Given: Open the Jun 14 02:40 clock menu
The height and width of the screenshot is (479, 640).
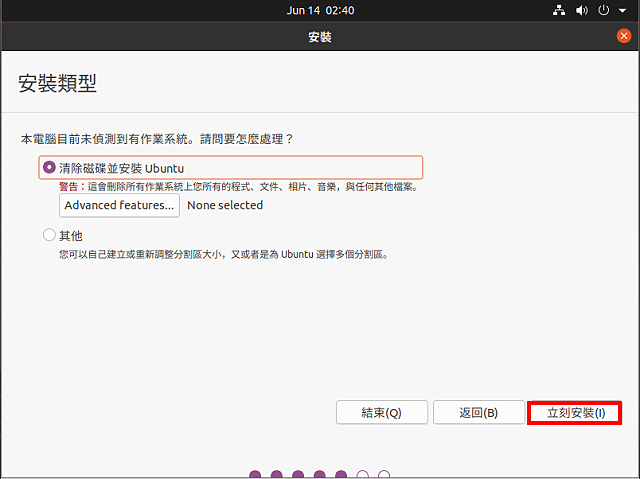Looking at the screenshot, I should tap(320, 10).
